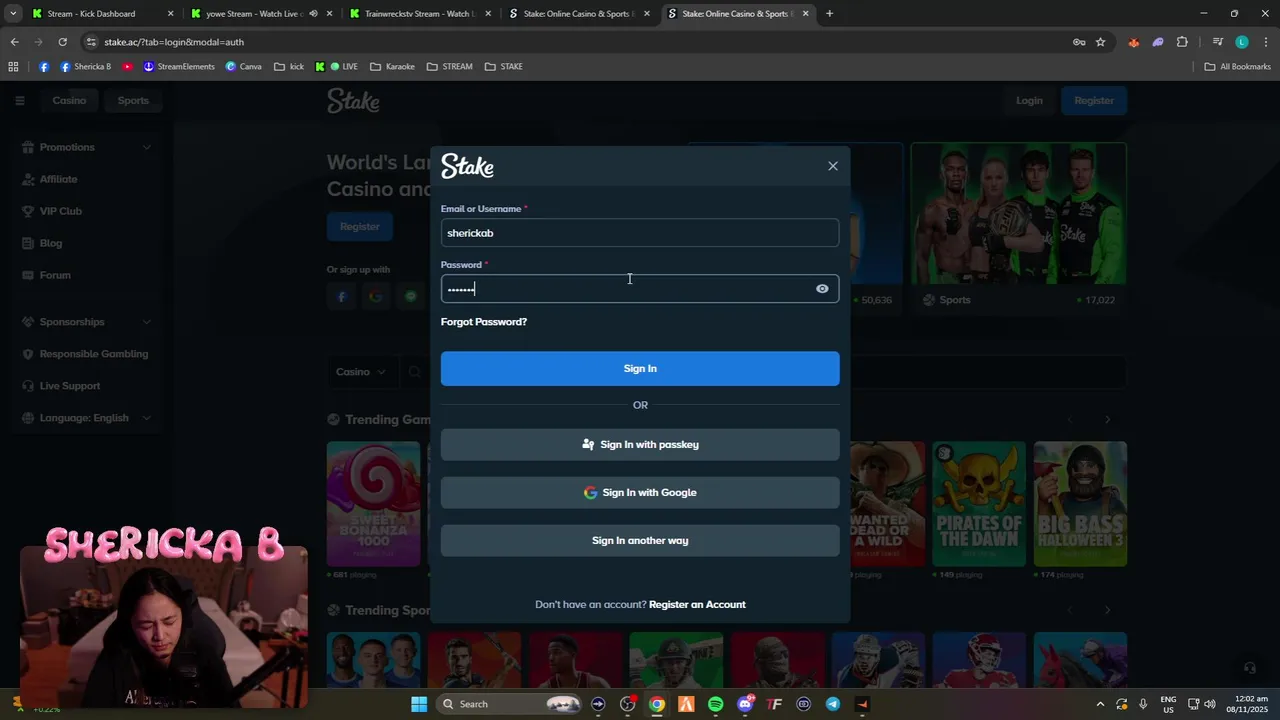Open the password manager key icon
Screen dimensions: 1280x720
(x=1079, y=42)
